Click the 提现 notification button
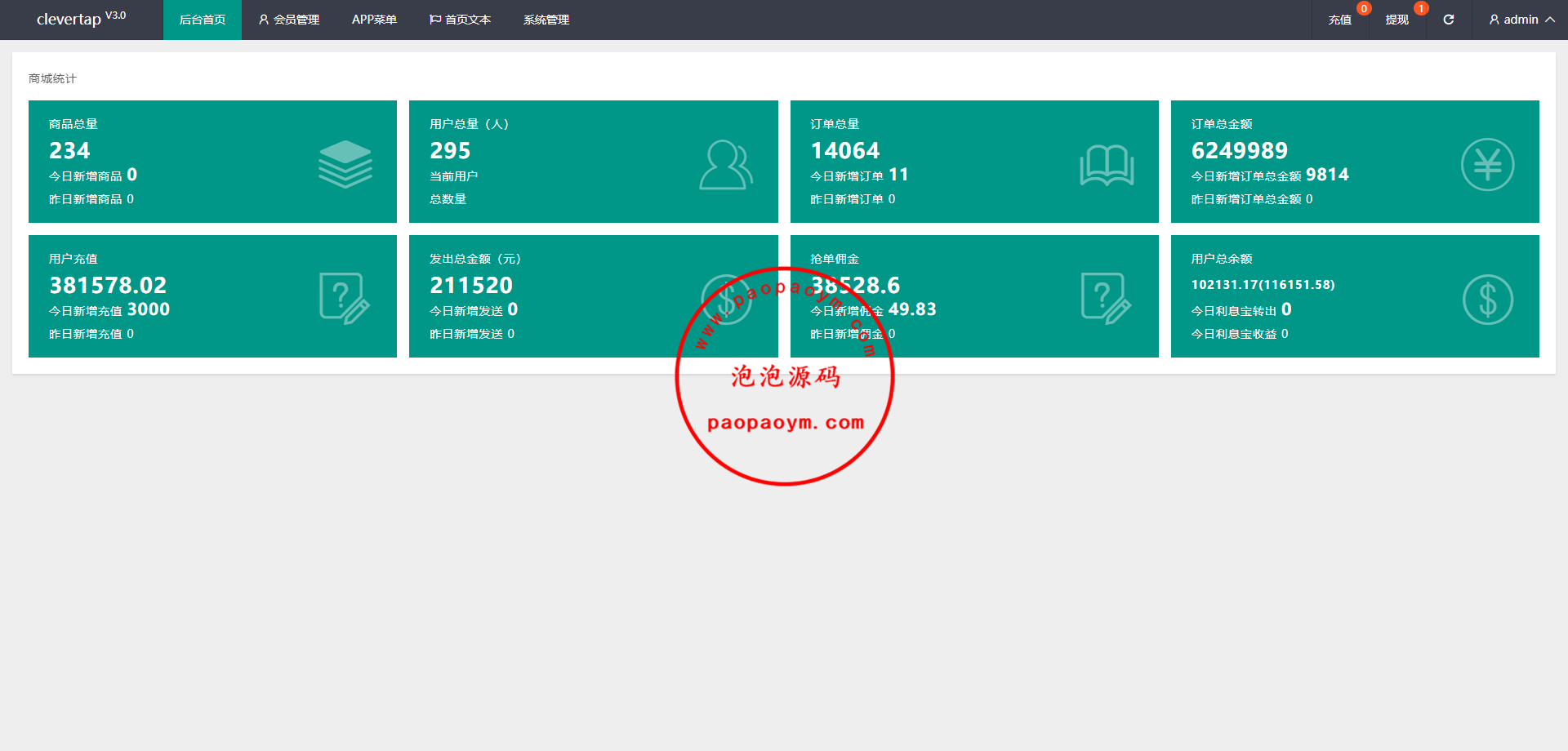The width and height of the screenshot is (1568, 751). [1396, 20]
